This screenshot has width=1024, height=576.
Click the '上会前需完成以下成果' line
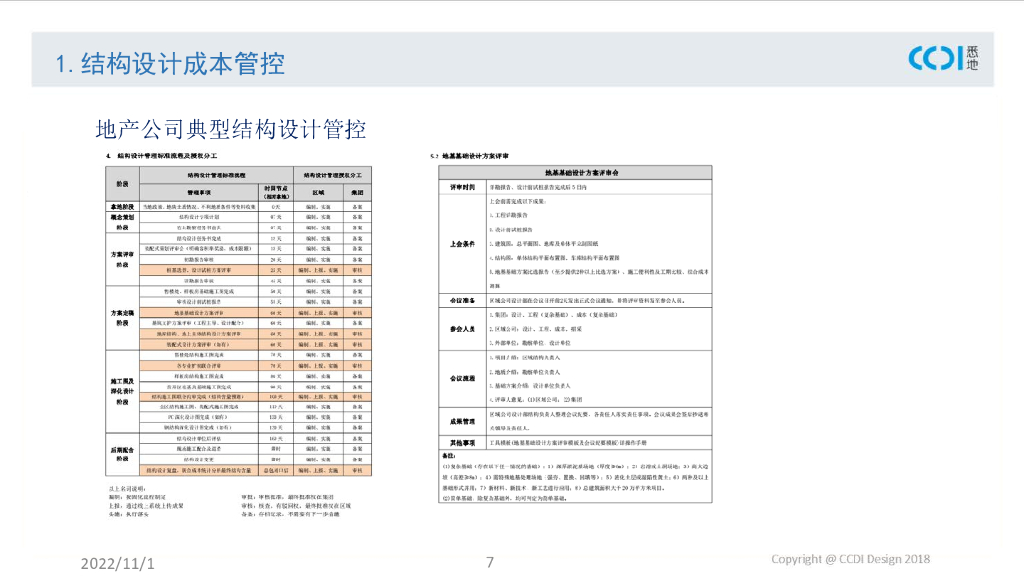518,201
